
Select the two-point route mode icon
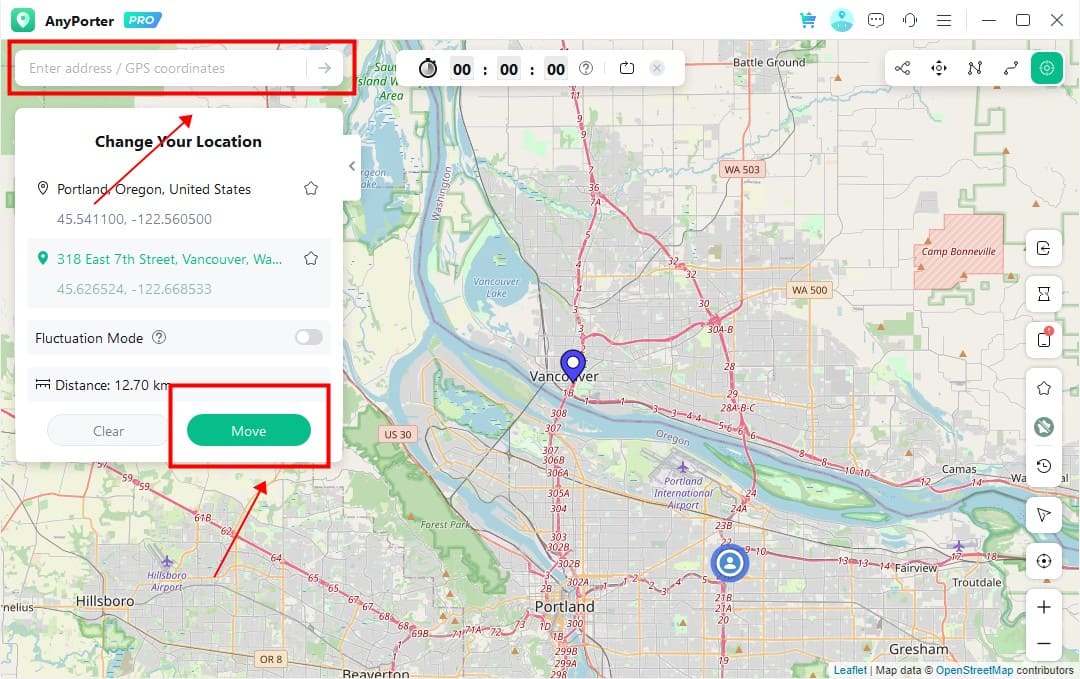[1010, 68]
